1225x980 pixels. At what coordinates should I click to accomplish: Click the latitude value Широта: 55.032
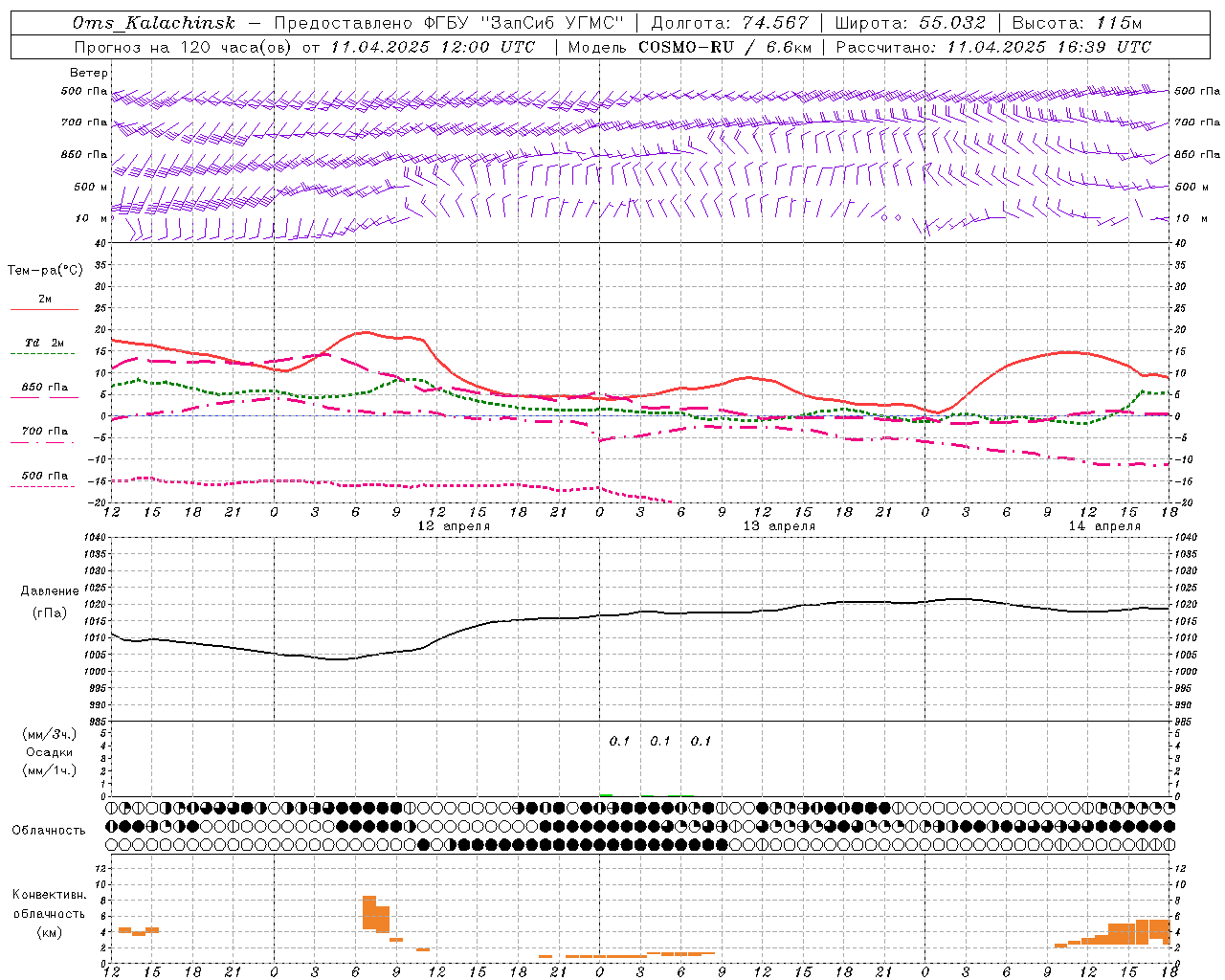(910, 23)
